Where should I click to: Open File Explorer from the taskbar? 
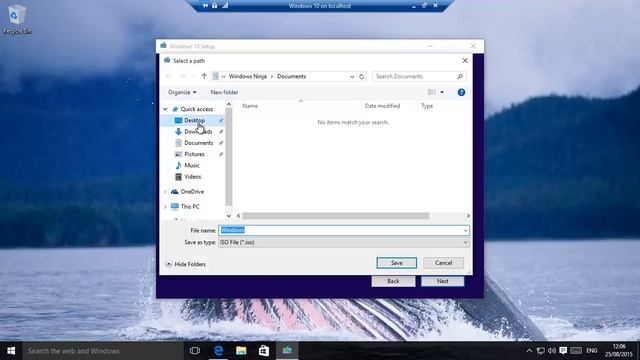coord(241,351)
